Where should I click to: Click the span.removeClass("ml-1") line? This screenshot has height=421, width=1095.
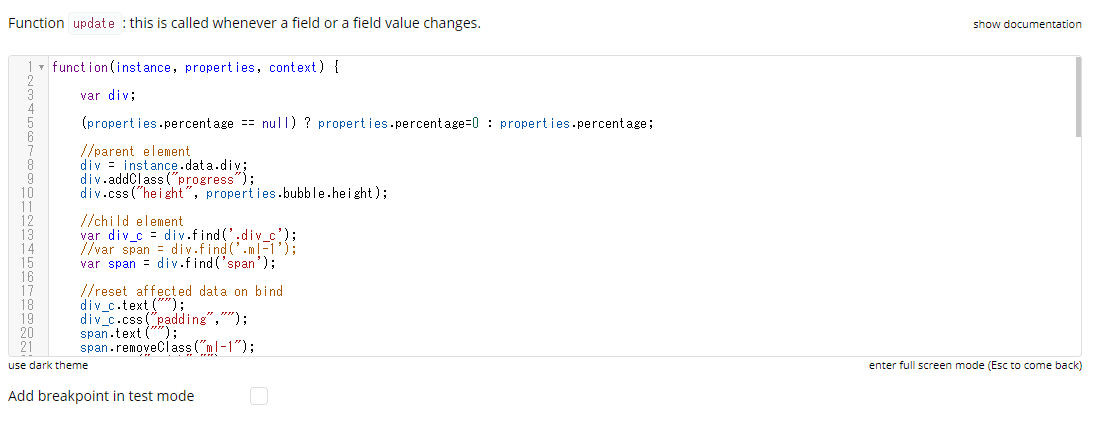point(166,348)
